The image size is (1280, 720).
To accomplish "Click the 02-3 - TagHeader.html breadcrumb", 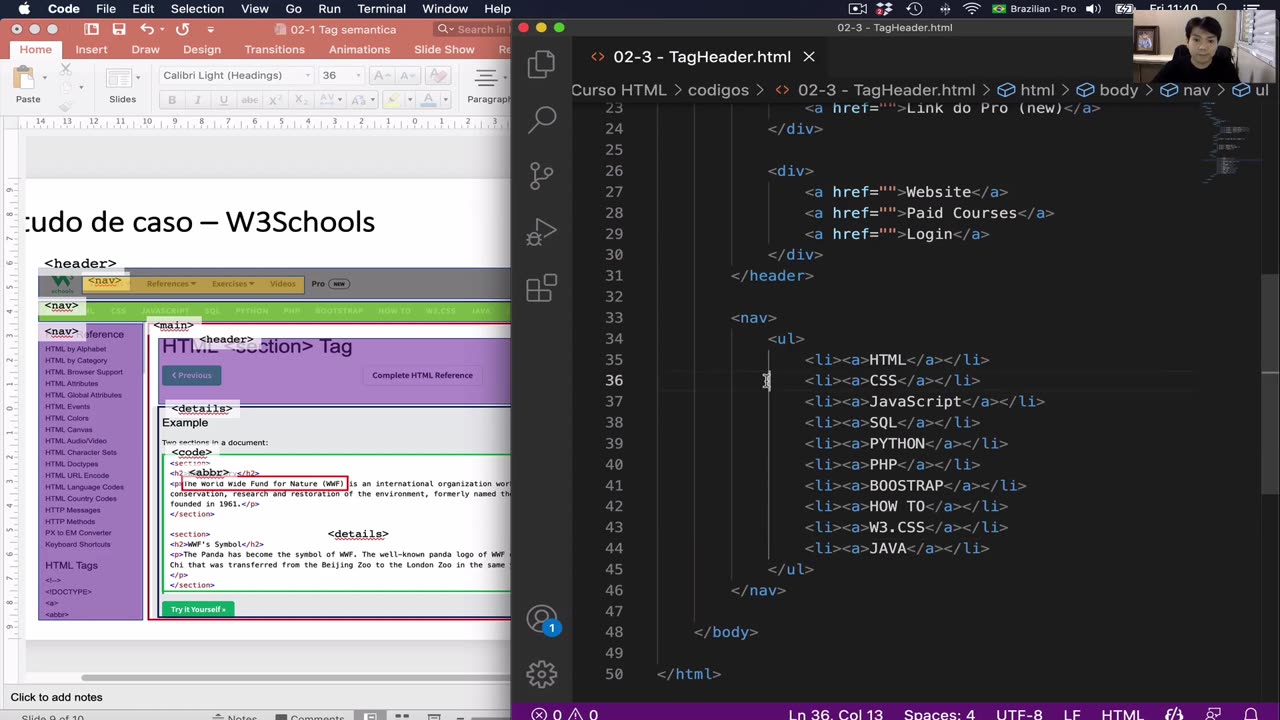I will pos(875,90).
